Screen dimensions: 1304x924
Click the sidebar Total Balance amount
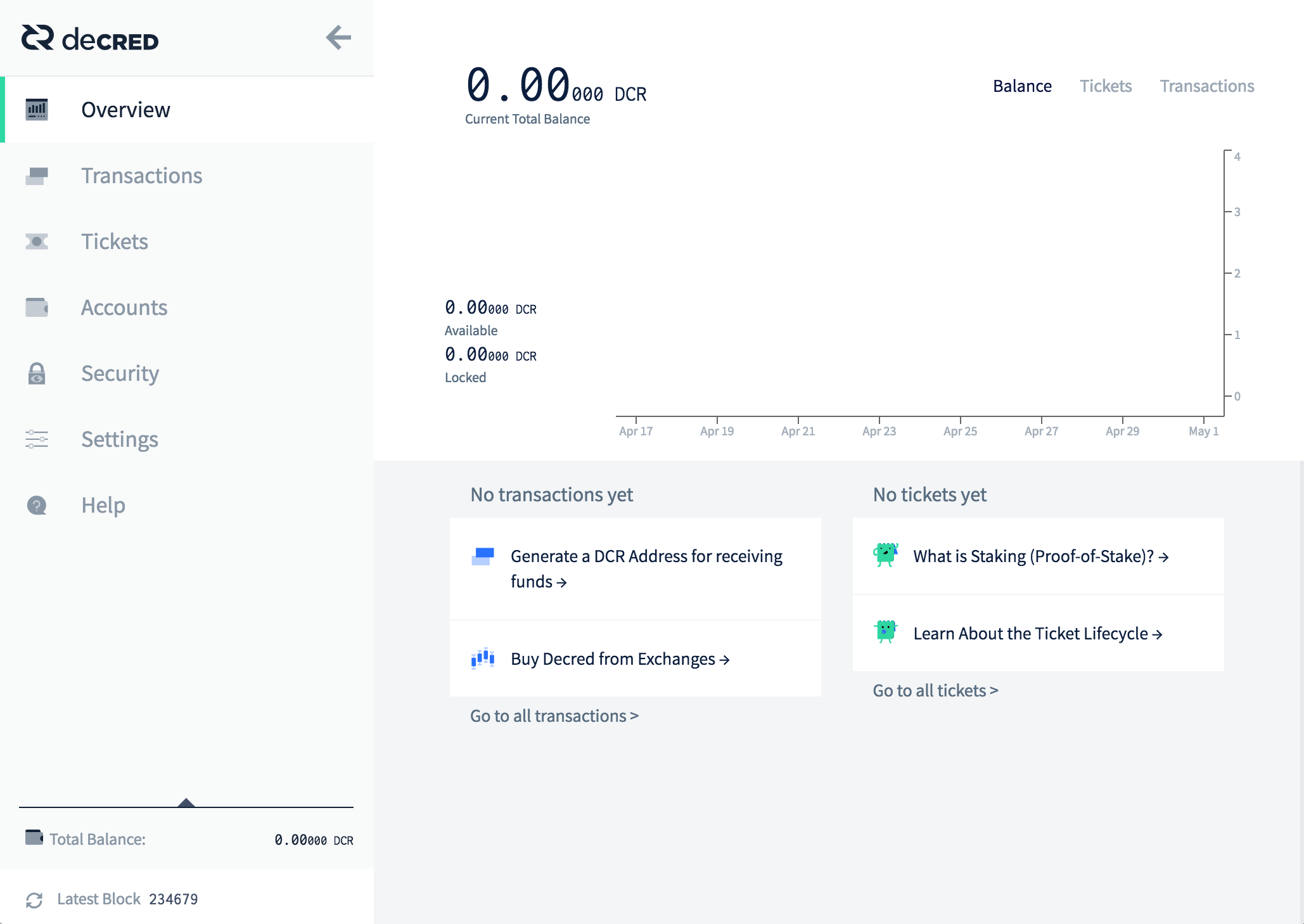314,840
